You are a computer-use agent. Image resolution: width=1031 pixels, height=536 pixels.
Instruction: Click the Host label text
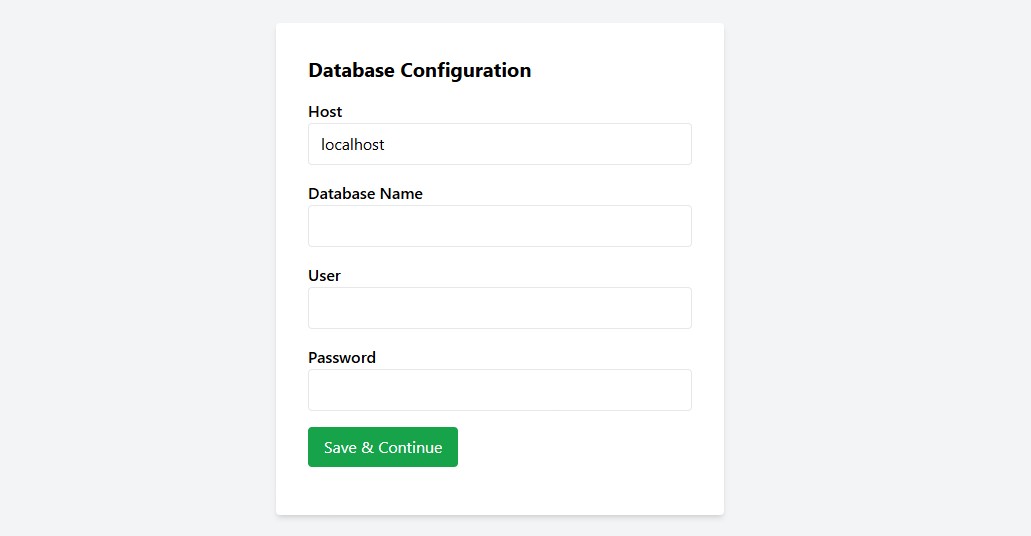point(325,112)
